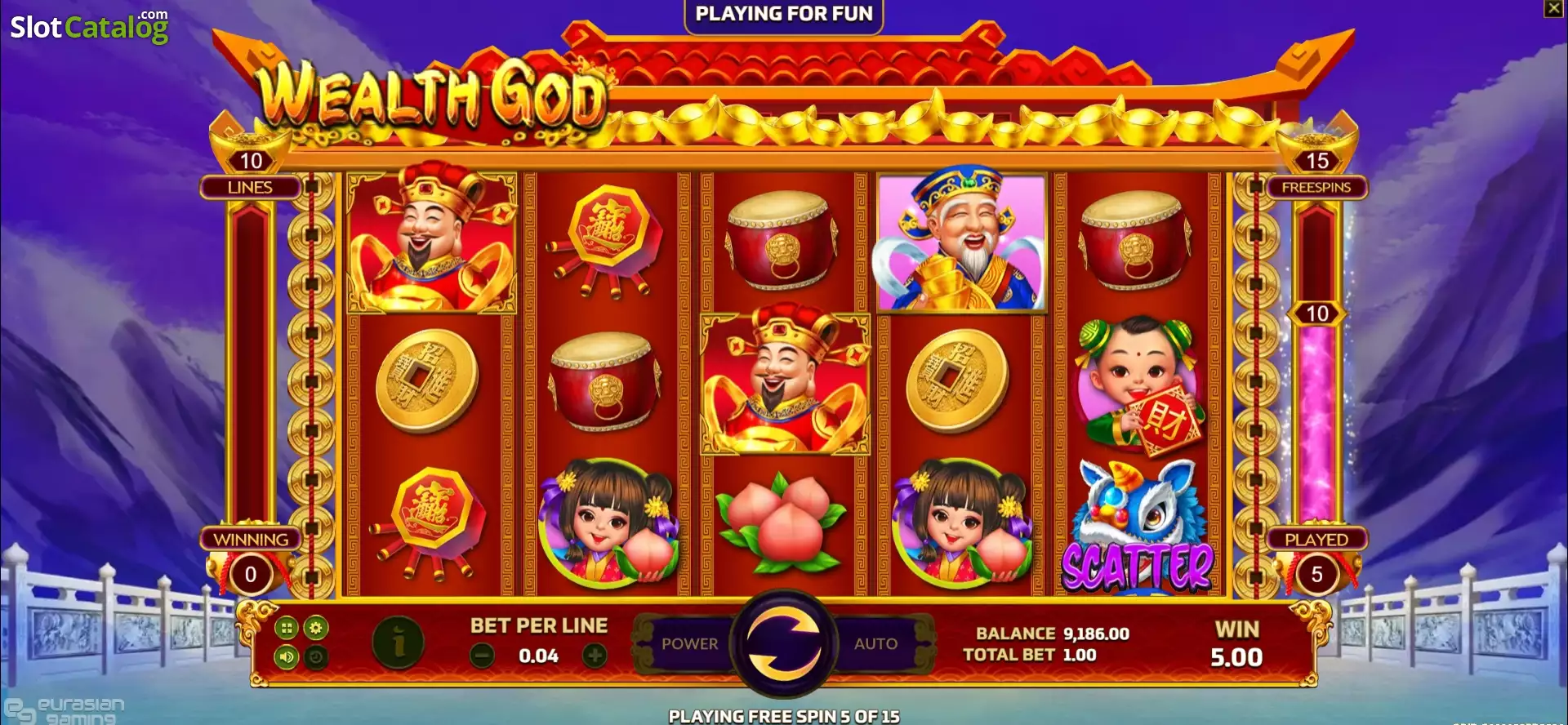Decrease bet per line with minus
1568x725 pixels.
pos(482,656)
